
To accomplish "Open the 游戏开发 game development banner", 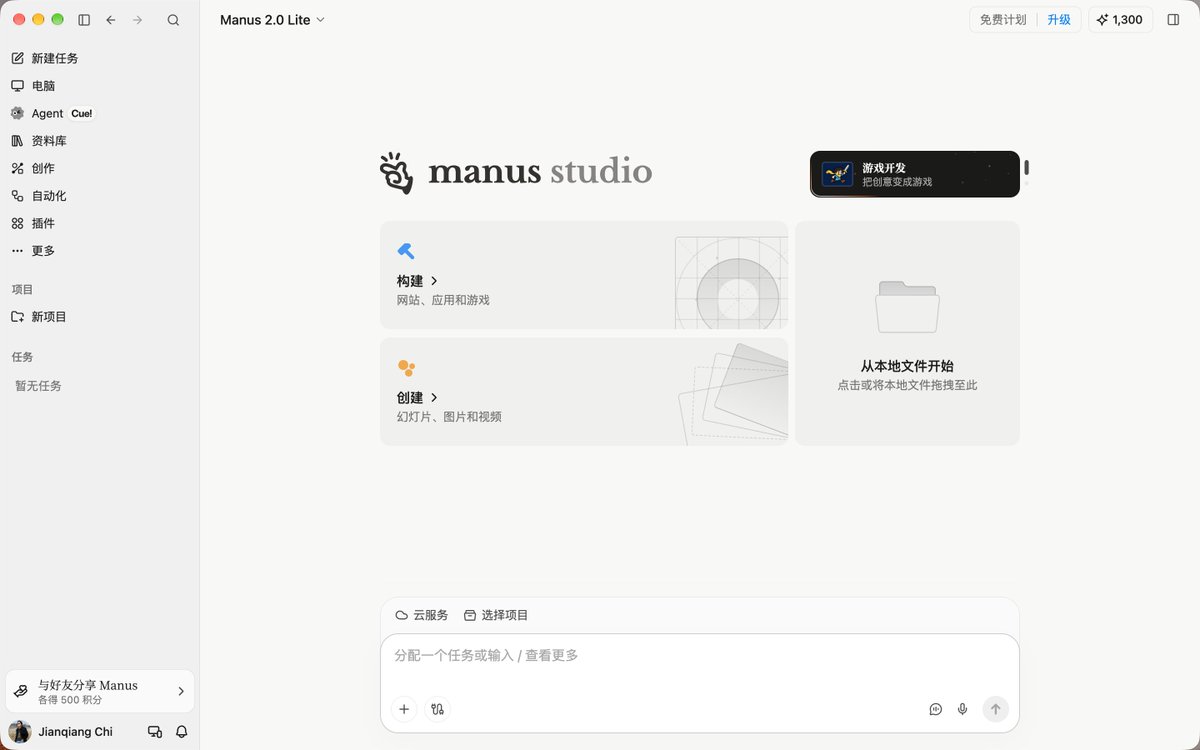I will click(x=915, y=174).
